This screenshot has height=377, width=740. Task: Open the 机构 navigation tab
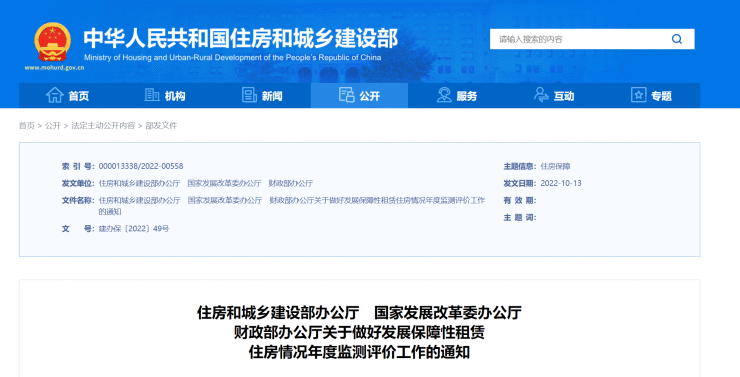(x=165, y=95)
